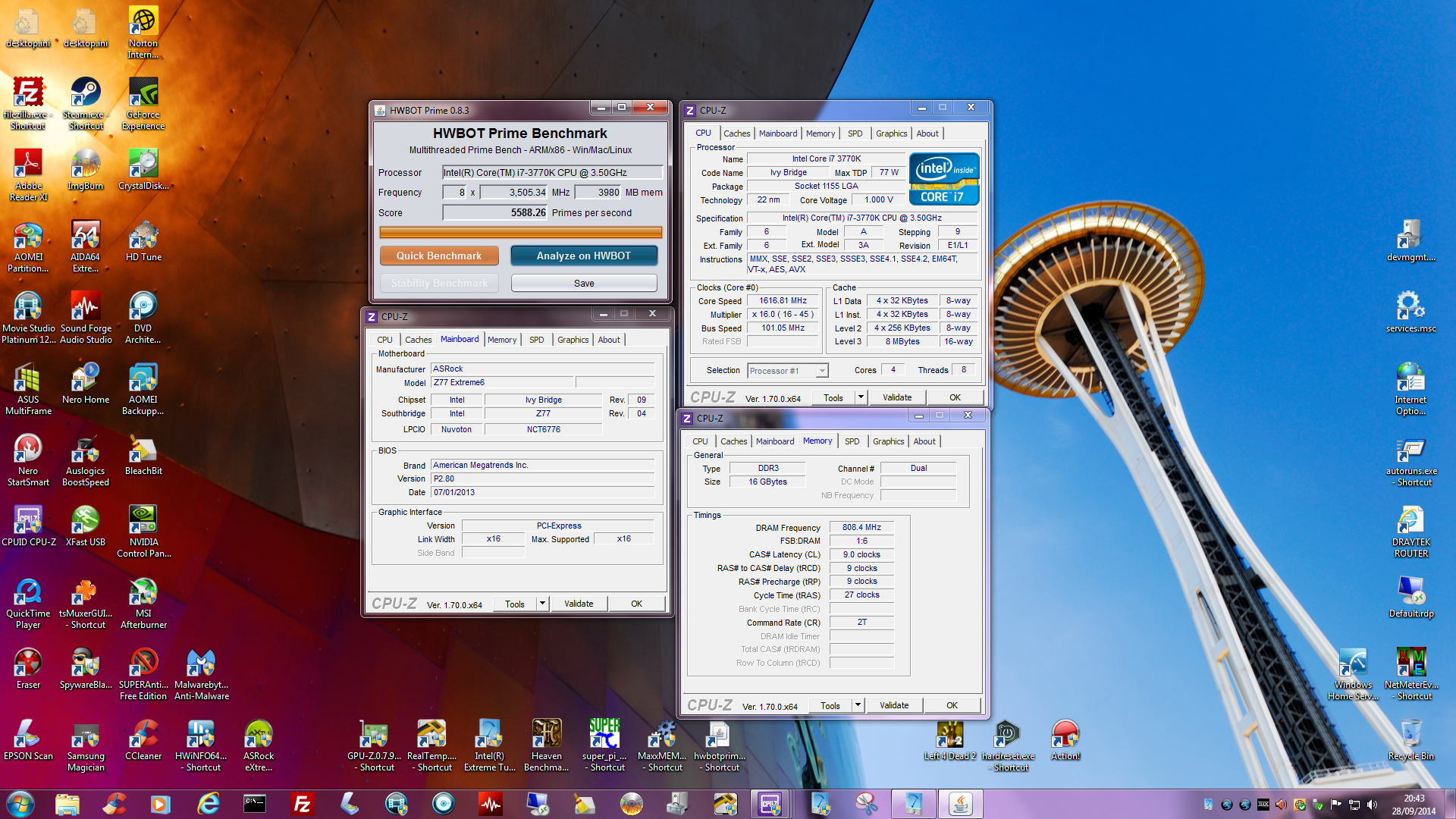The width and height of the screenshot is (1456, 819).
Task: Open the CPUID CPU-Z desktop icon
Action: pos(29,526)
